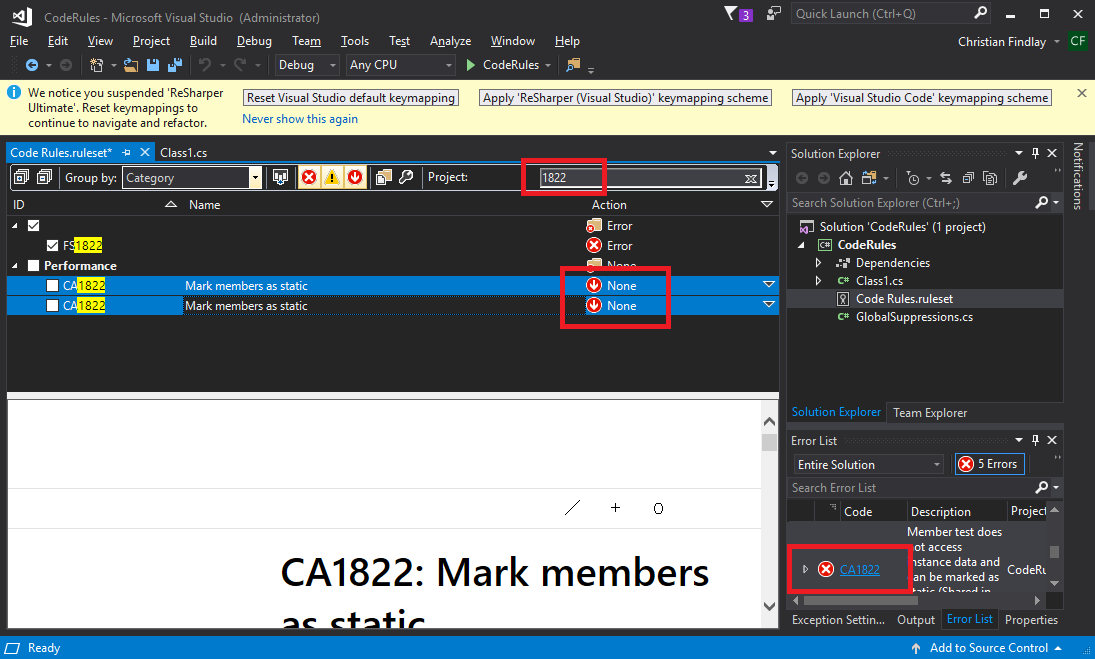The width and height of the screenshot is (1095, 659).
Task: Toggle the 5 Errors filter button
Action: tap(990, 464)
